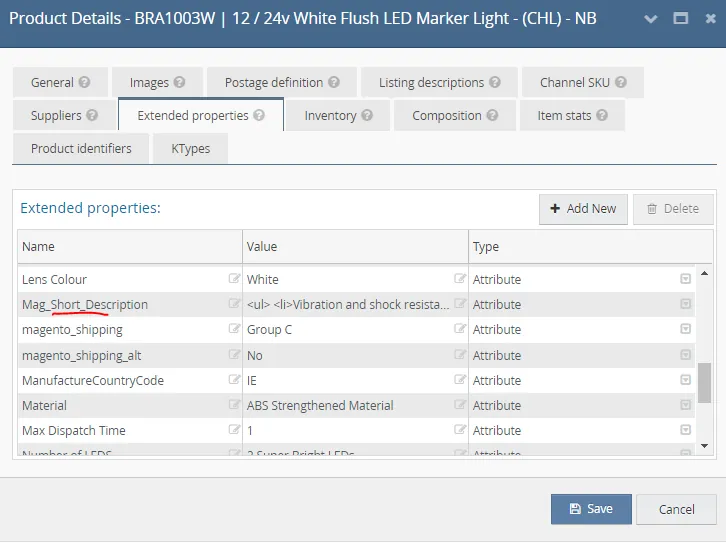Edit the Group C value pencil icon
The image size is (726, 554).
[x=460, y=329]
